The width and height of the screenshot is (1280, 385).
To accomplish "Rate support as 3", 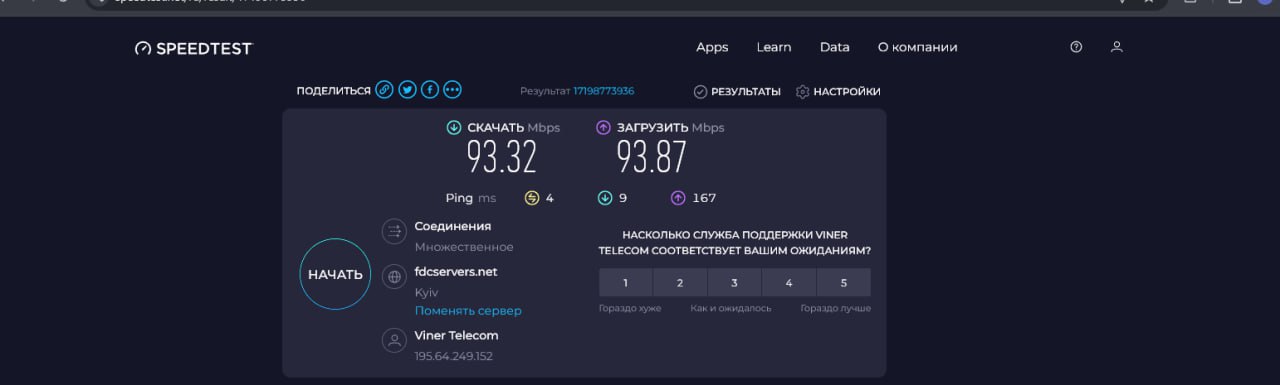I will click(735, 283).
